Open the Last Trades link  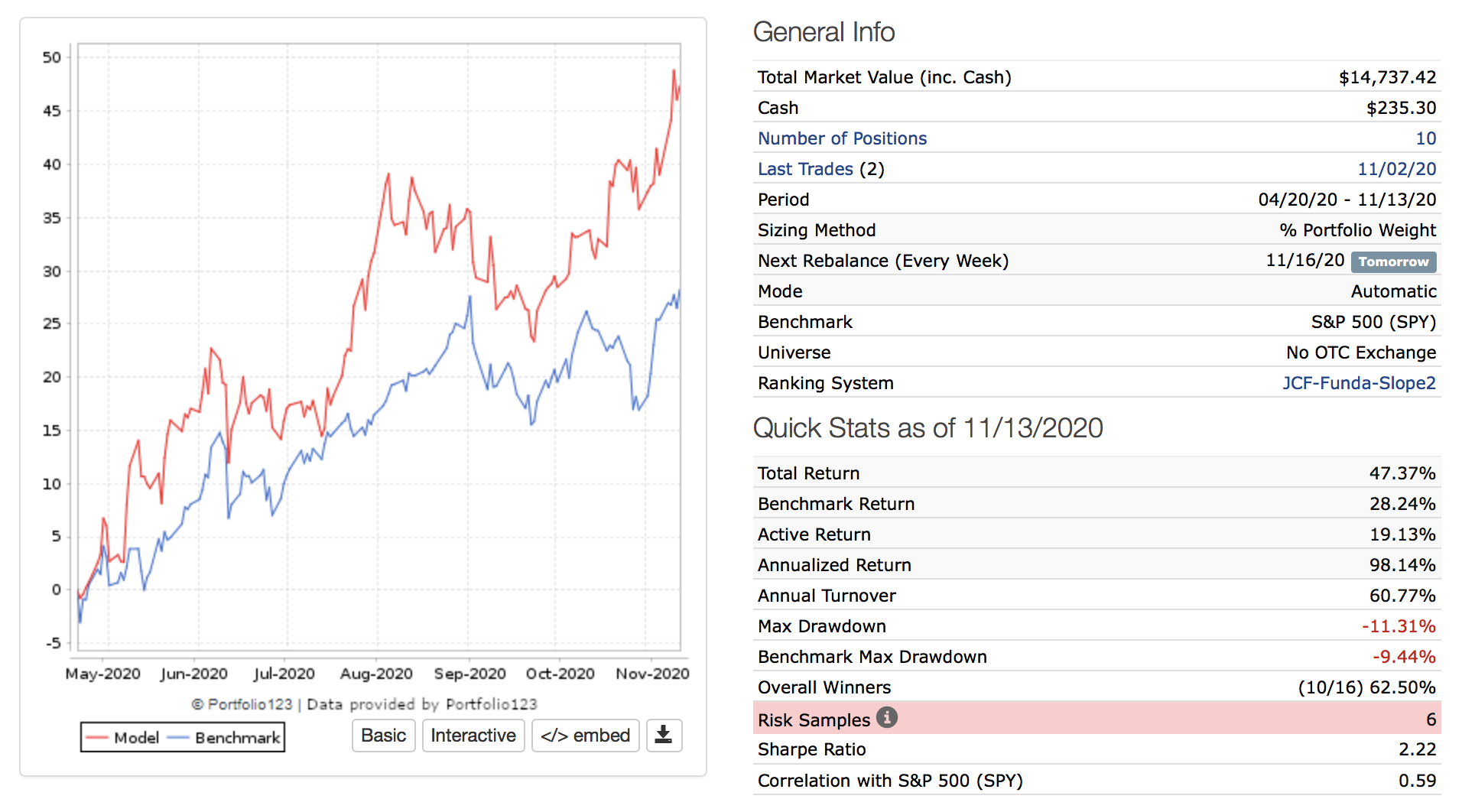coord(804,169)
